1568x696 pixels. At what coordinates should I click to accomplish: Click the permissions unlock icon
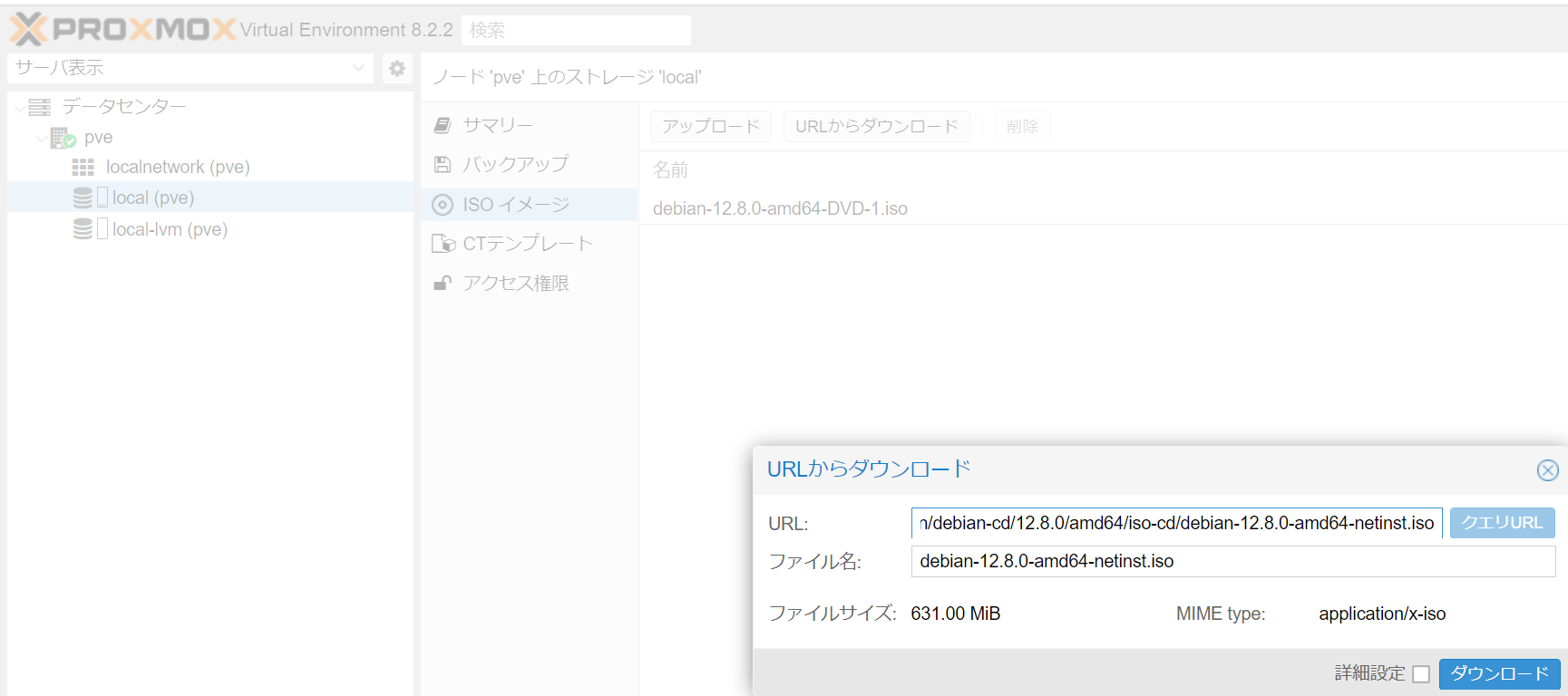pyautogui.click(x=443, y=283)
